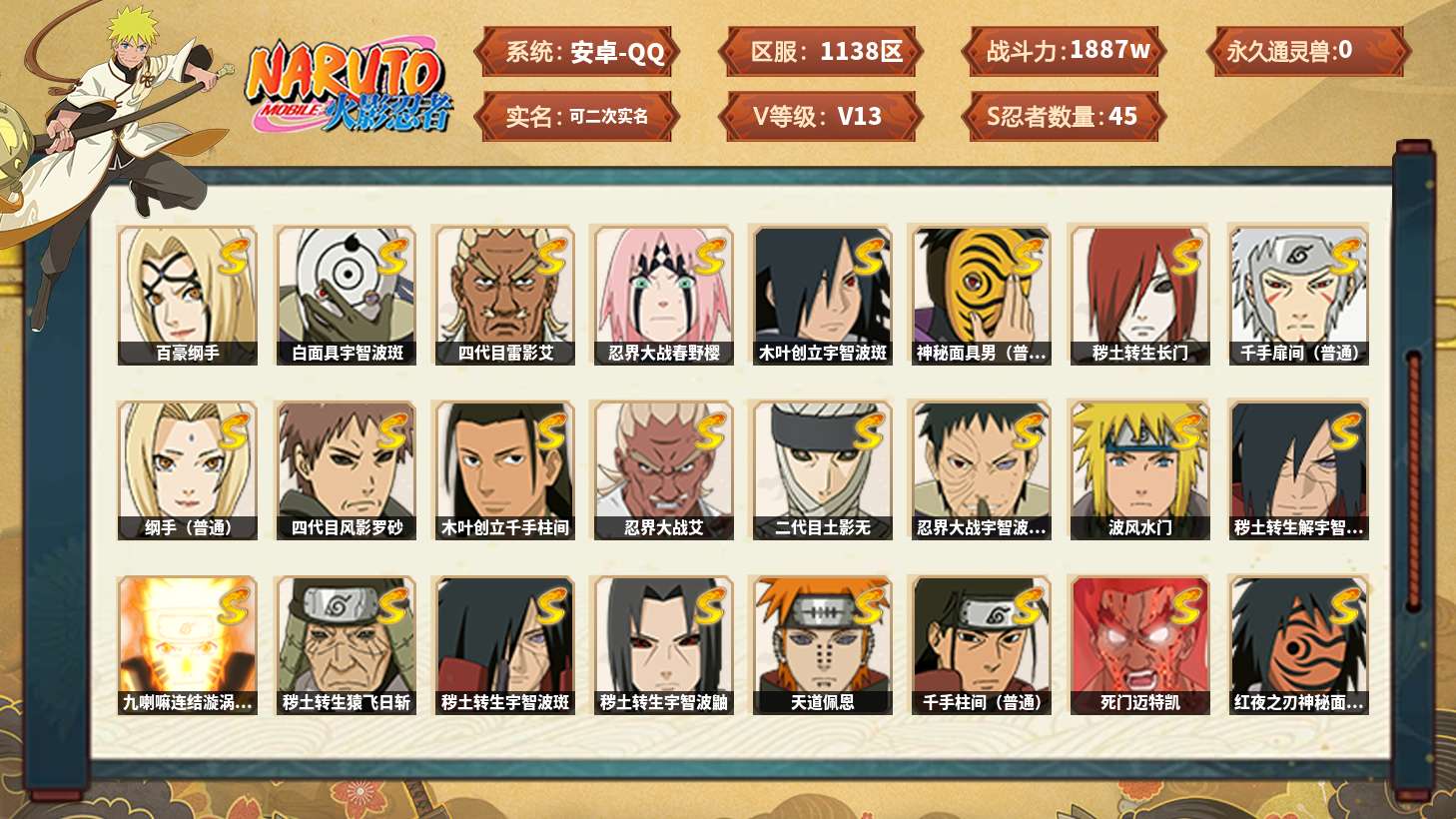Image resolution: width=1456 pixels, height=819 pixels.
Task: Choose the 四代目雷影艾 portrait
Action: pos(504,295)
